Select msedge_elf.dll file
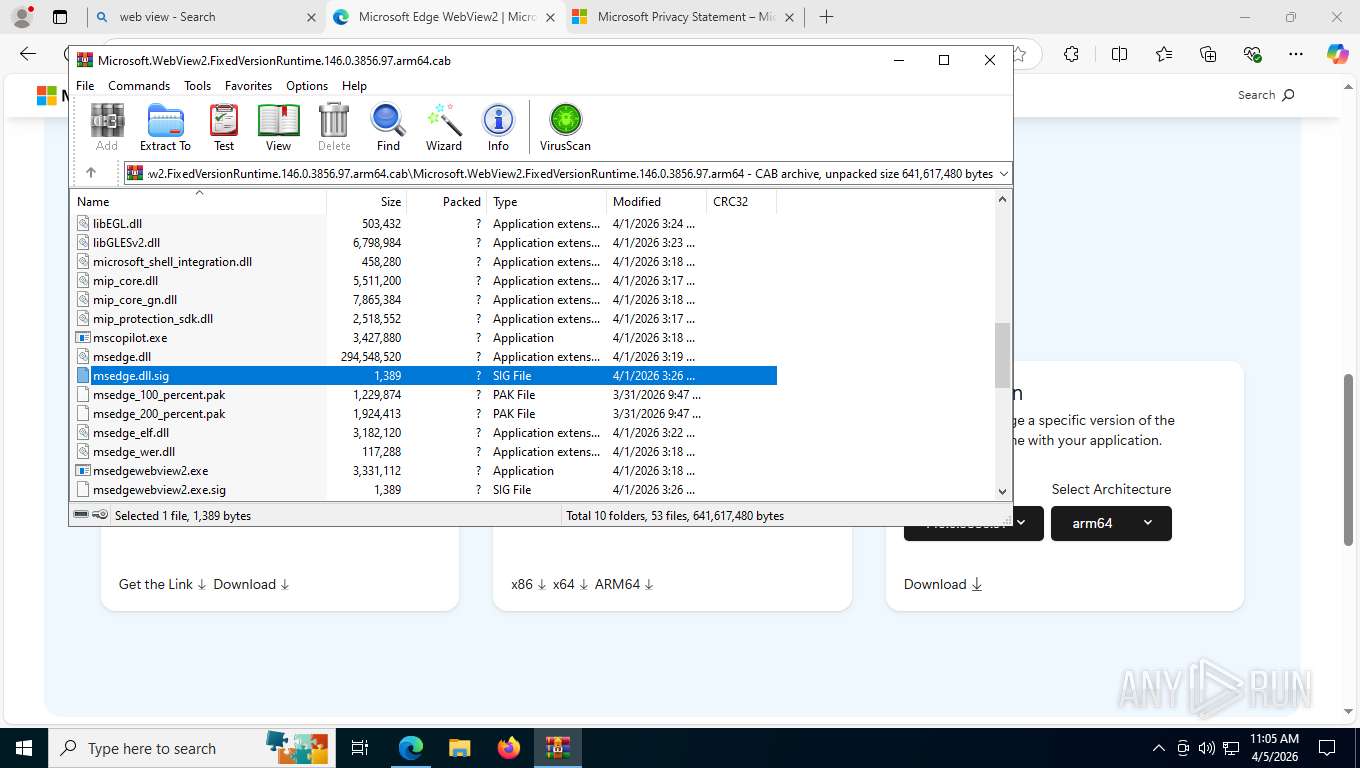1360x768 pixels. (x=424, y=433)
